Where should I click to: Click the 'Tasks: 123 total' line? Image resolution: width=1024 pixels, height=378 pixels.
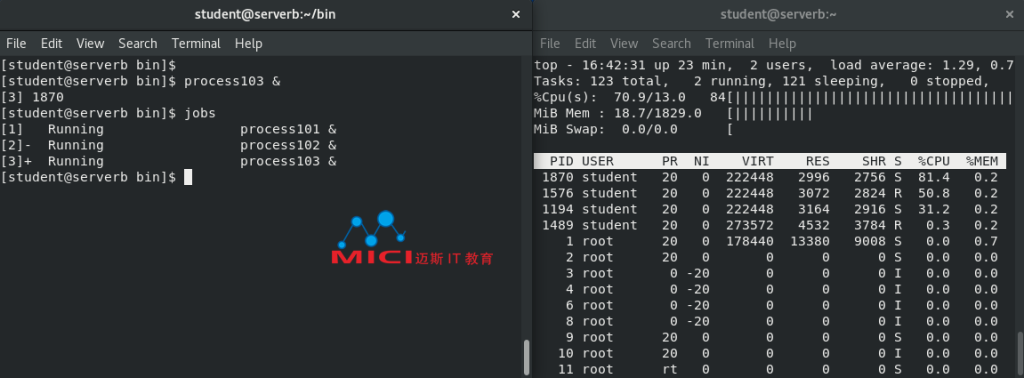tap(761, 82)
